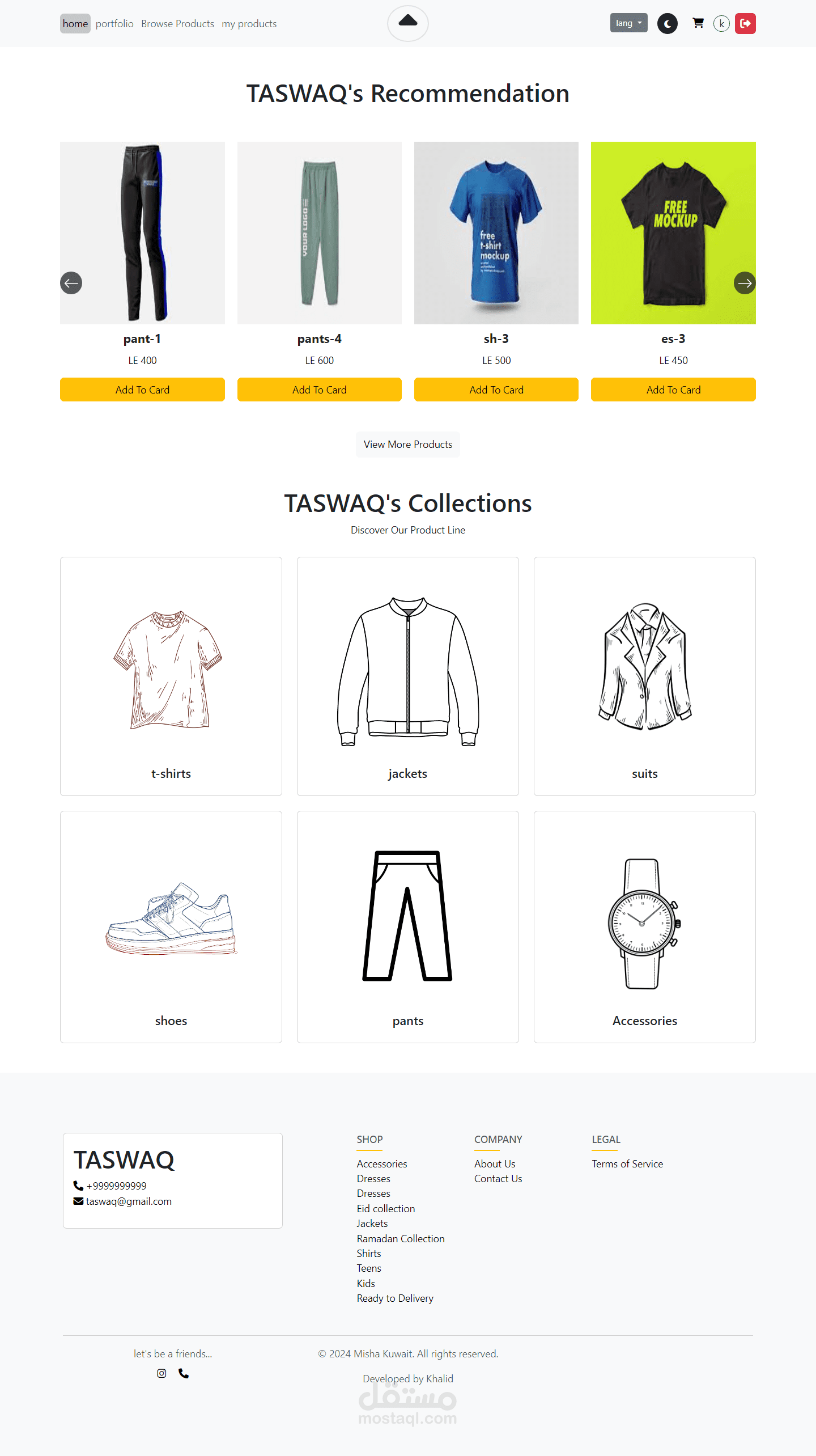Open Browse Products in the navbar
Viewport: 816px width, 1456px height.
(177, 24)
